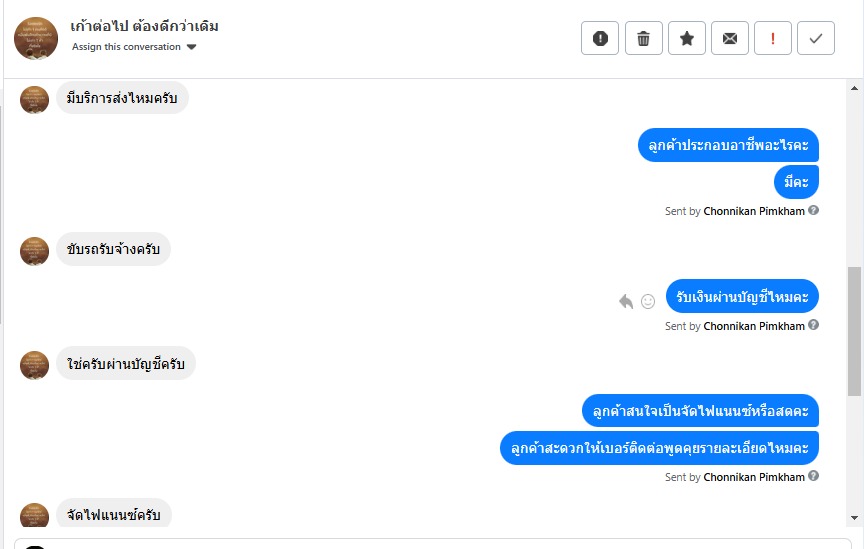Click the chat scrollbar thumb
The image size is (864, 549).
pyautogui.click(x=854, y=331)
